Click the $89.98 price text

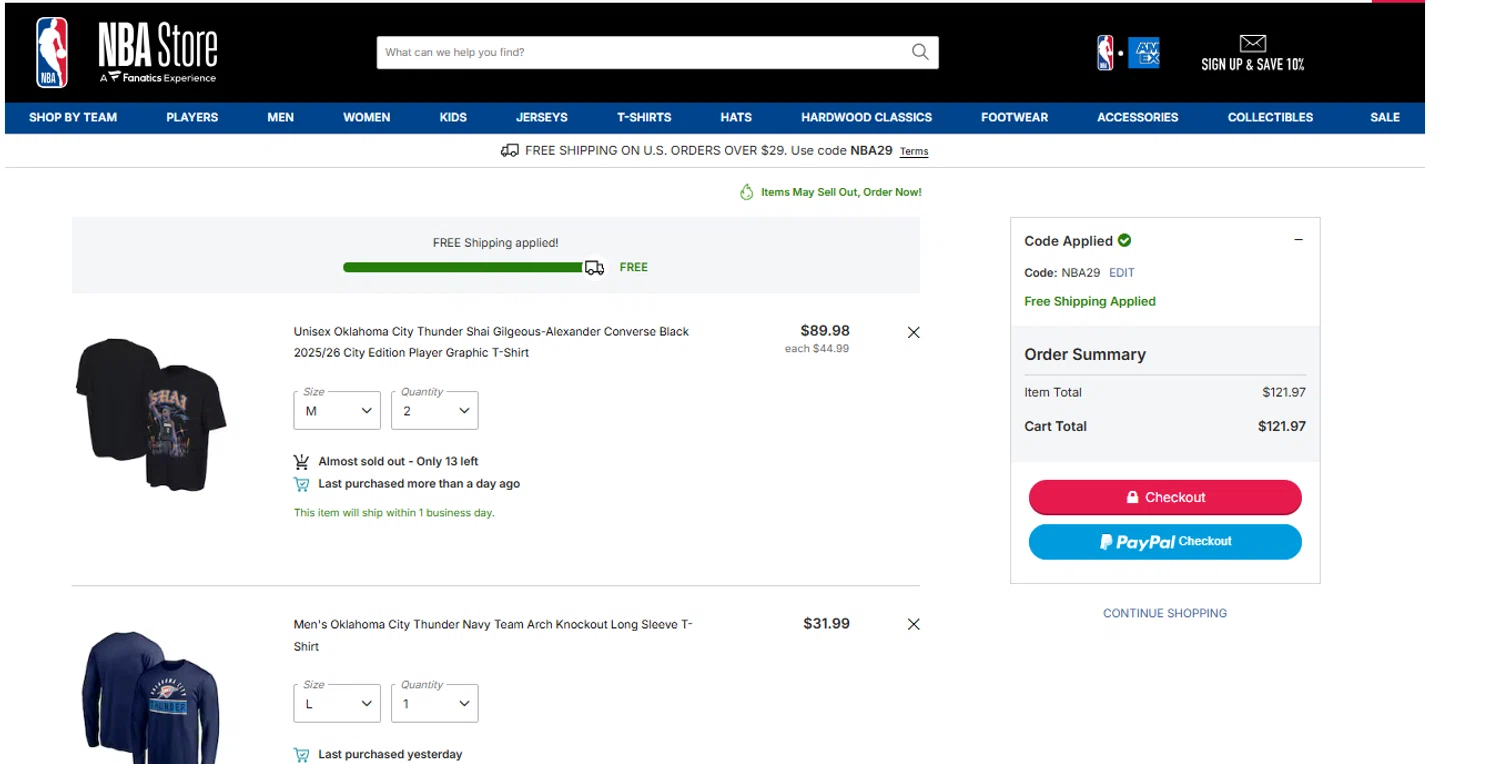pos(825,330)
